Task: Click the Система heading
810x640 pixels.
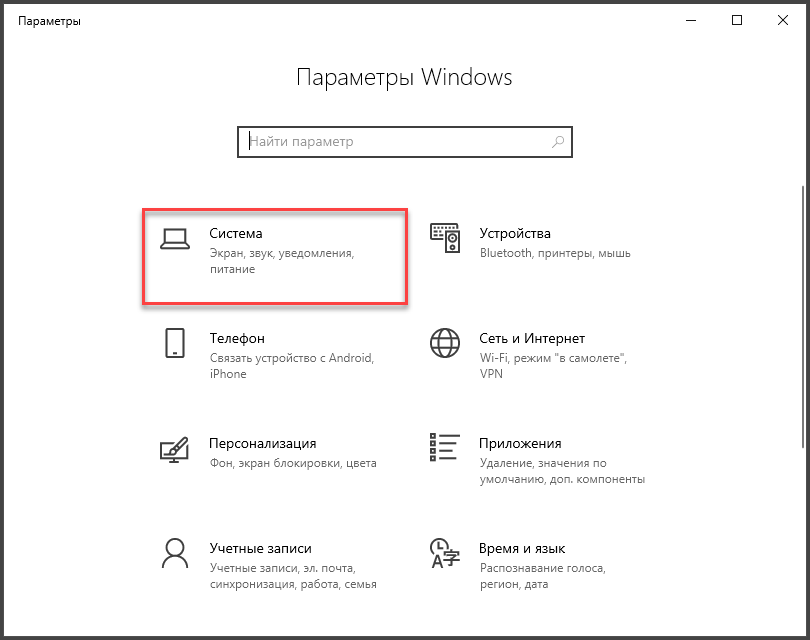Action: point(236,233)
